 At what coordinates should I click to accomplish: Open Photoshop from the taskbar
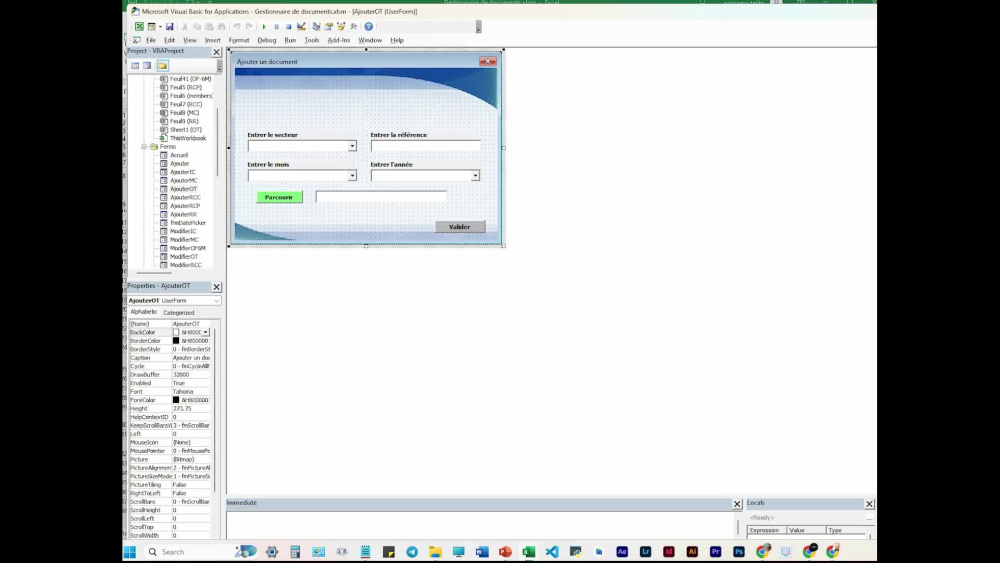point(739,552)
